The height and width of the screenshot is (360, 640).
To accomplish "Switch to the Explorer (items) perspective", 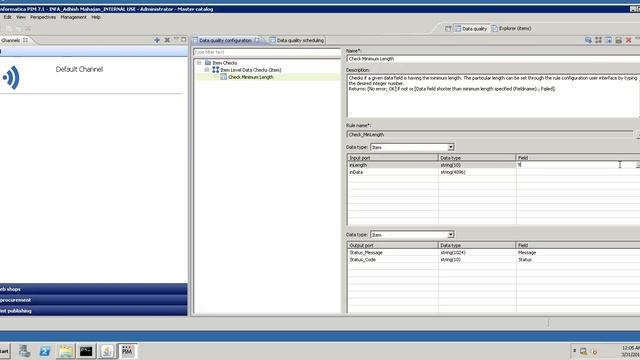I will click(x=511, y=29).
